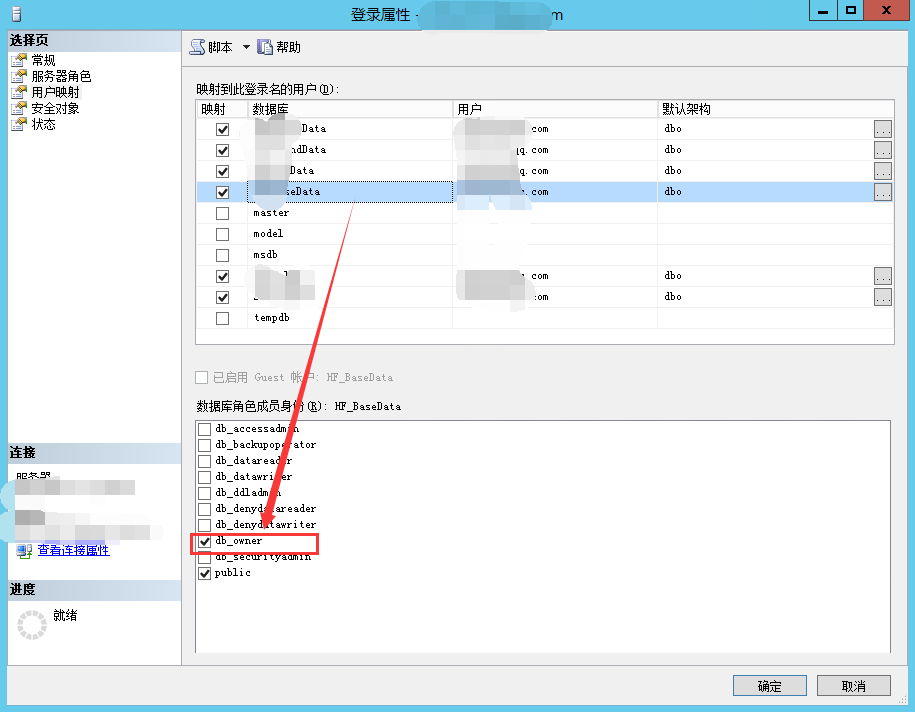The width and height of the screenshot is (915, 712).
Task: Click the 脚本 script toolbar icon
Action: [197, 47]
